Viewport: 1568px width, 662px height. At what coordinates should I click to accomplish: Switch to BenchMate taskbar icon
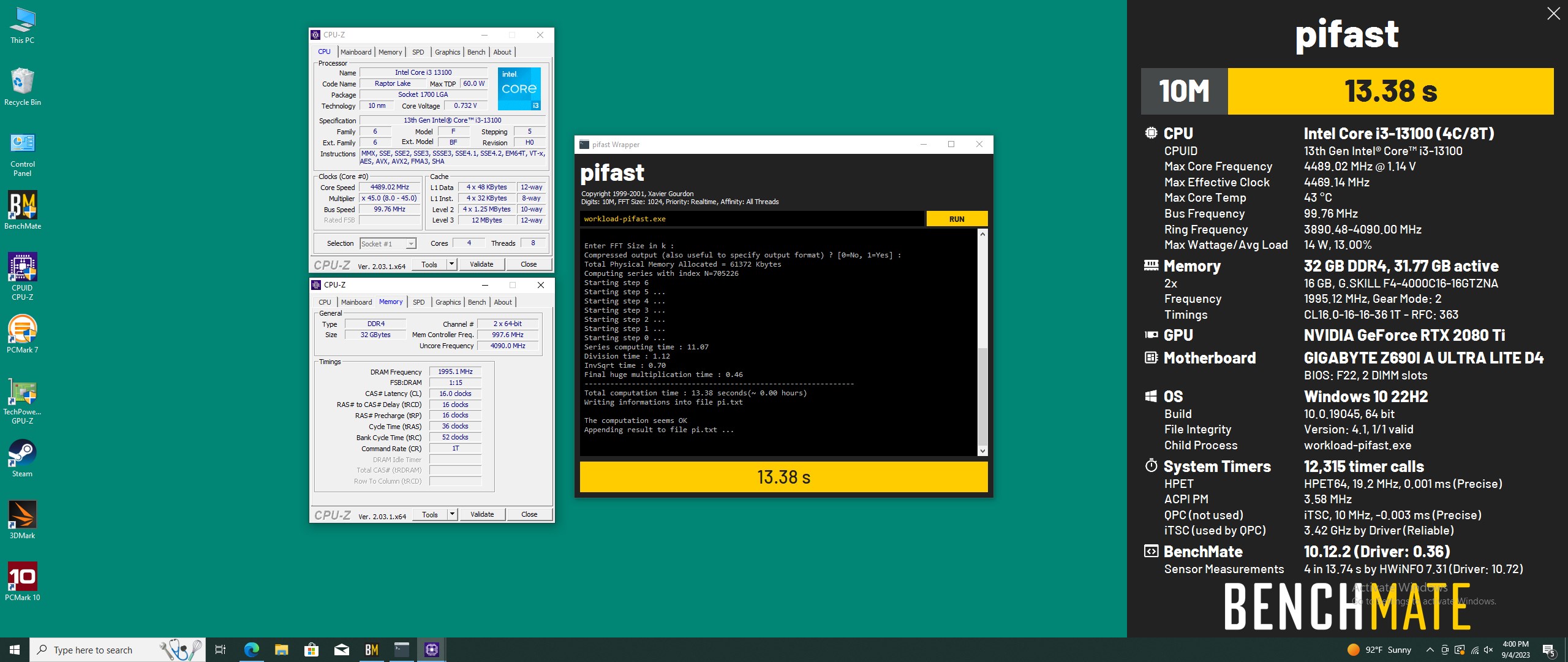[372, 650]
